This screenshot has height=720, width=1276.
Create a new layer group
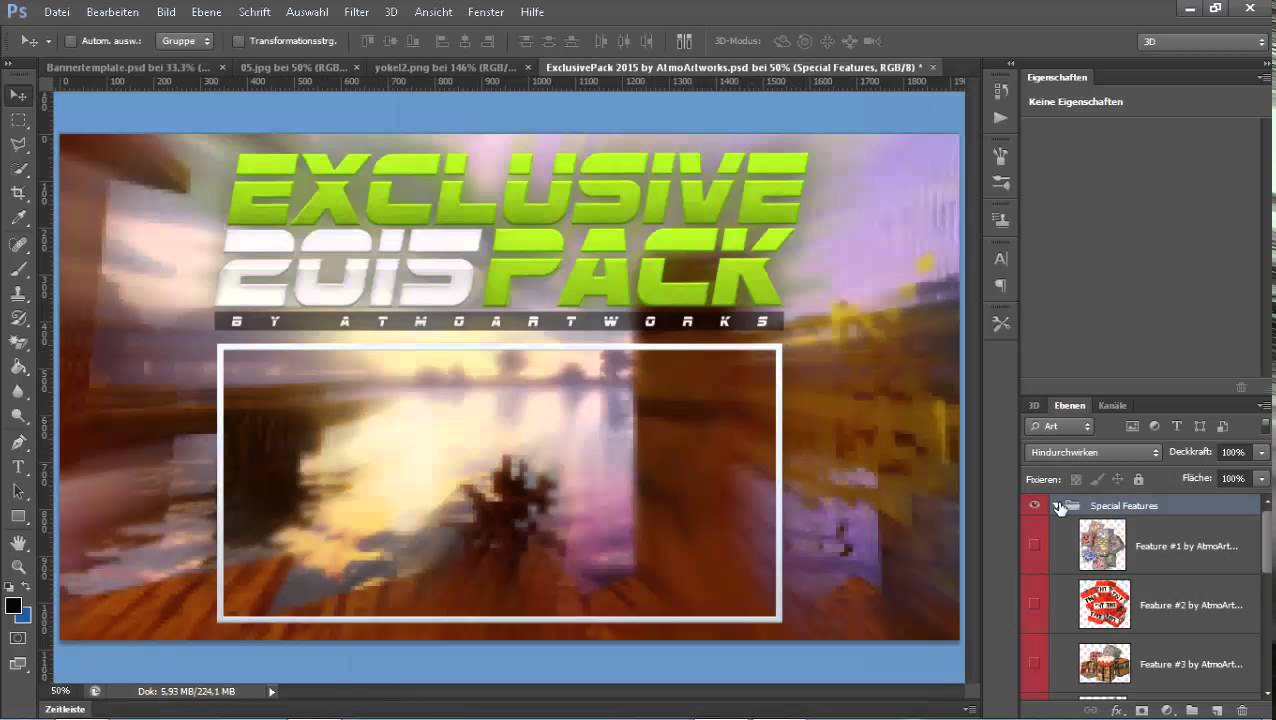(1192, 711)
